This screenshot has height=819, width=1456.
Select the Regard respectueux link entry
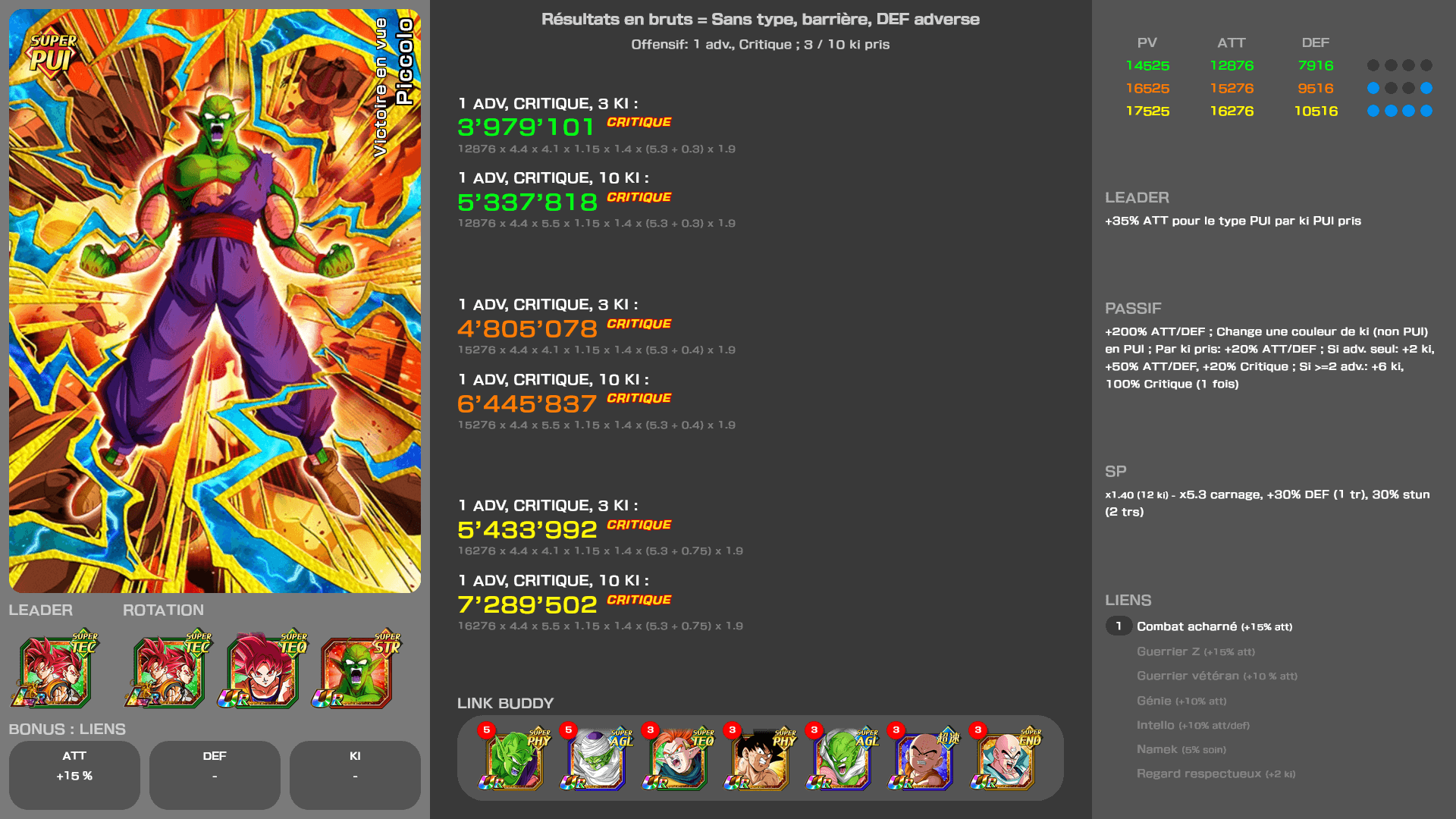(1216, 773)
